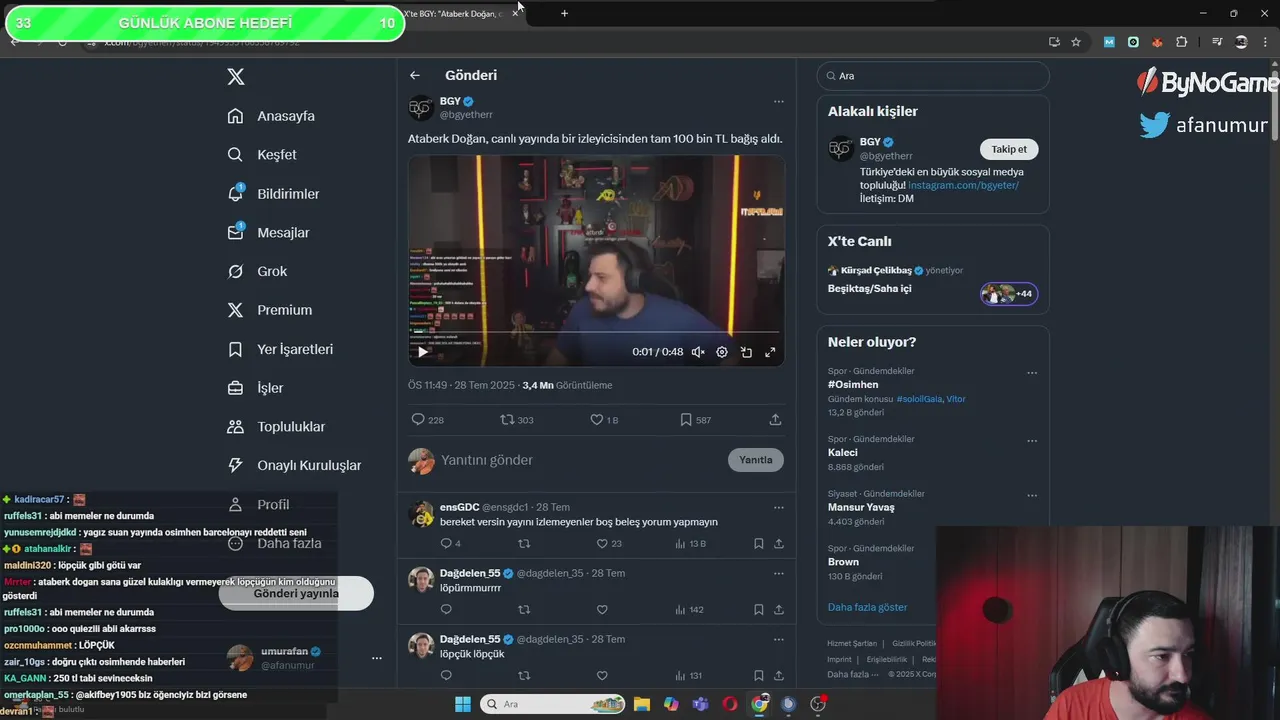Bookmark this page with star icon
The height and width of the screenshot is (720, 1280).
point(1076,42)
